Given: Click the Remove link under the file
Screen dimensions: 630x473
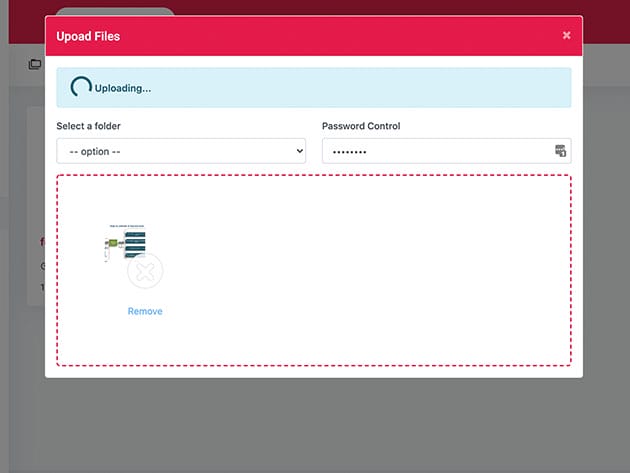Looking at the screenshot, I should pyautogui.click(x=145, y=311).
